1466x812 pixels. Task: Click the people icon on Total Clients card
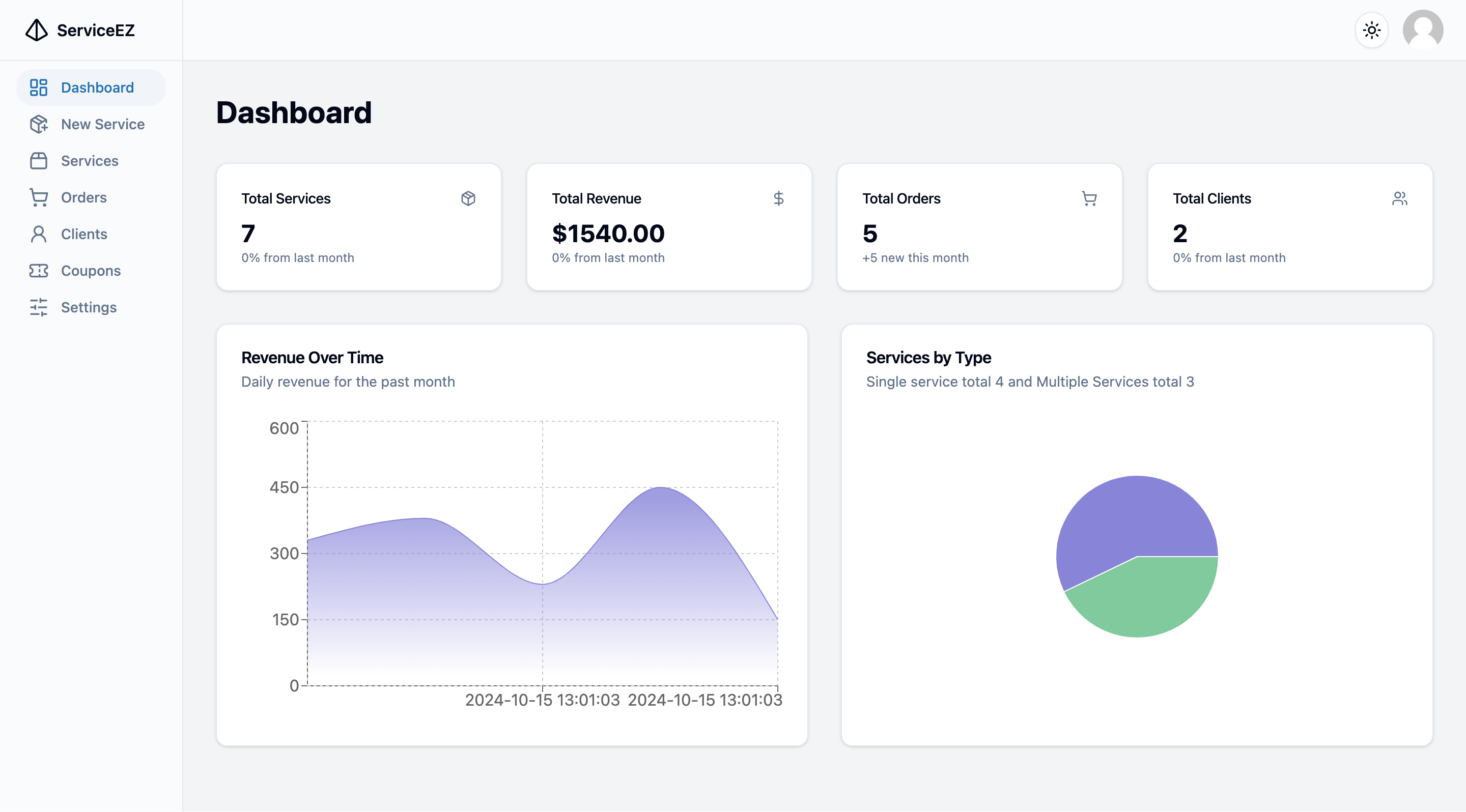click(1399, 198)
